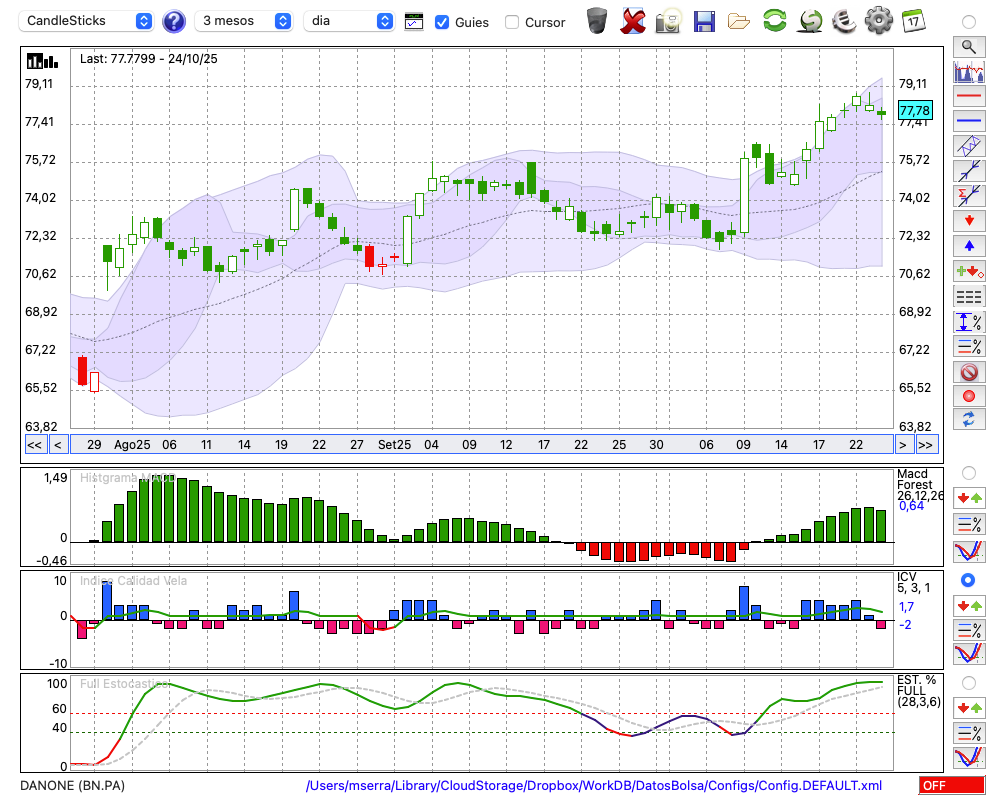The height and width of the screenshot is (800, 1000).
Task: Select the red down arrow marker tool
Action: pyautogui.click(x=968, y=221)
